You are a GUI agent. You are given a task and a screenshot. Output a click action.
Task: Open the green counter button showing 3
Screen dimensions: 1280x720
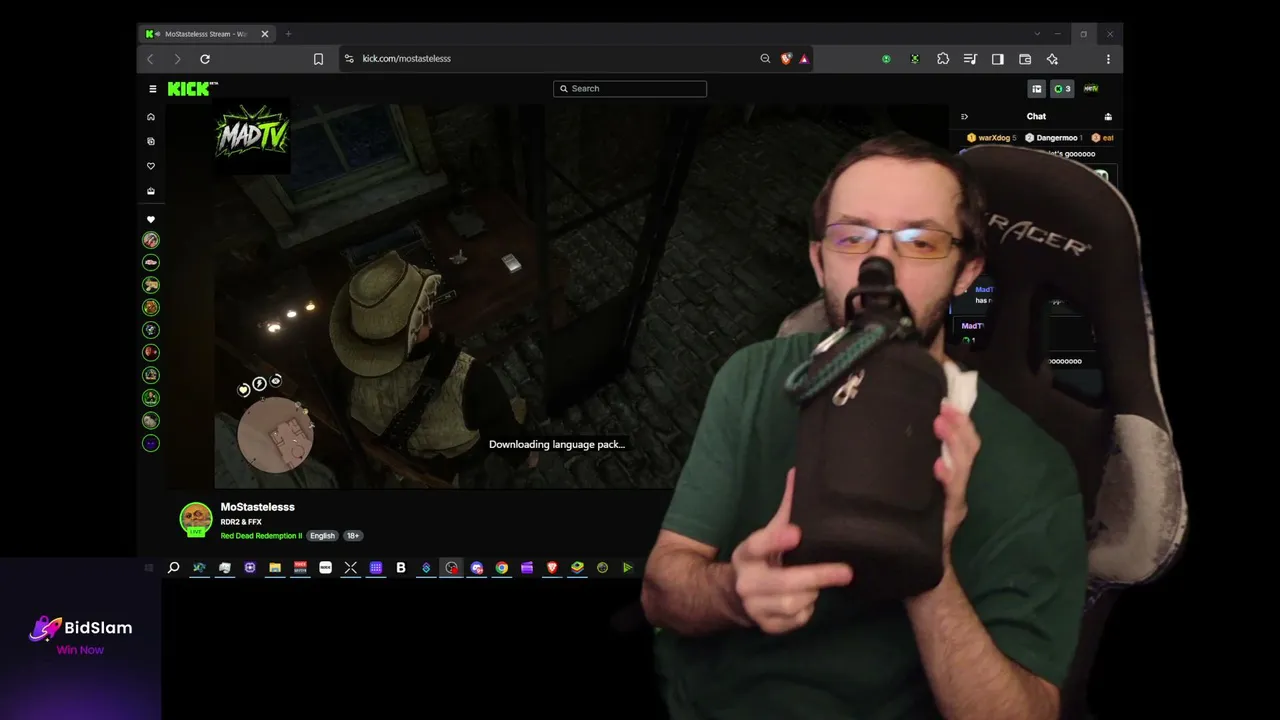1062,89
